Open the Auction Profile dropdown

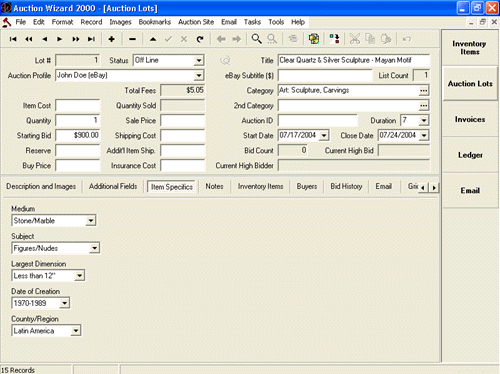click(x=199, y=75)
